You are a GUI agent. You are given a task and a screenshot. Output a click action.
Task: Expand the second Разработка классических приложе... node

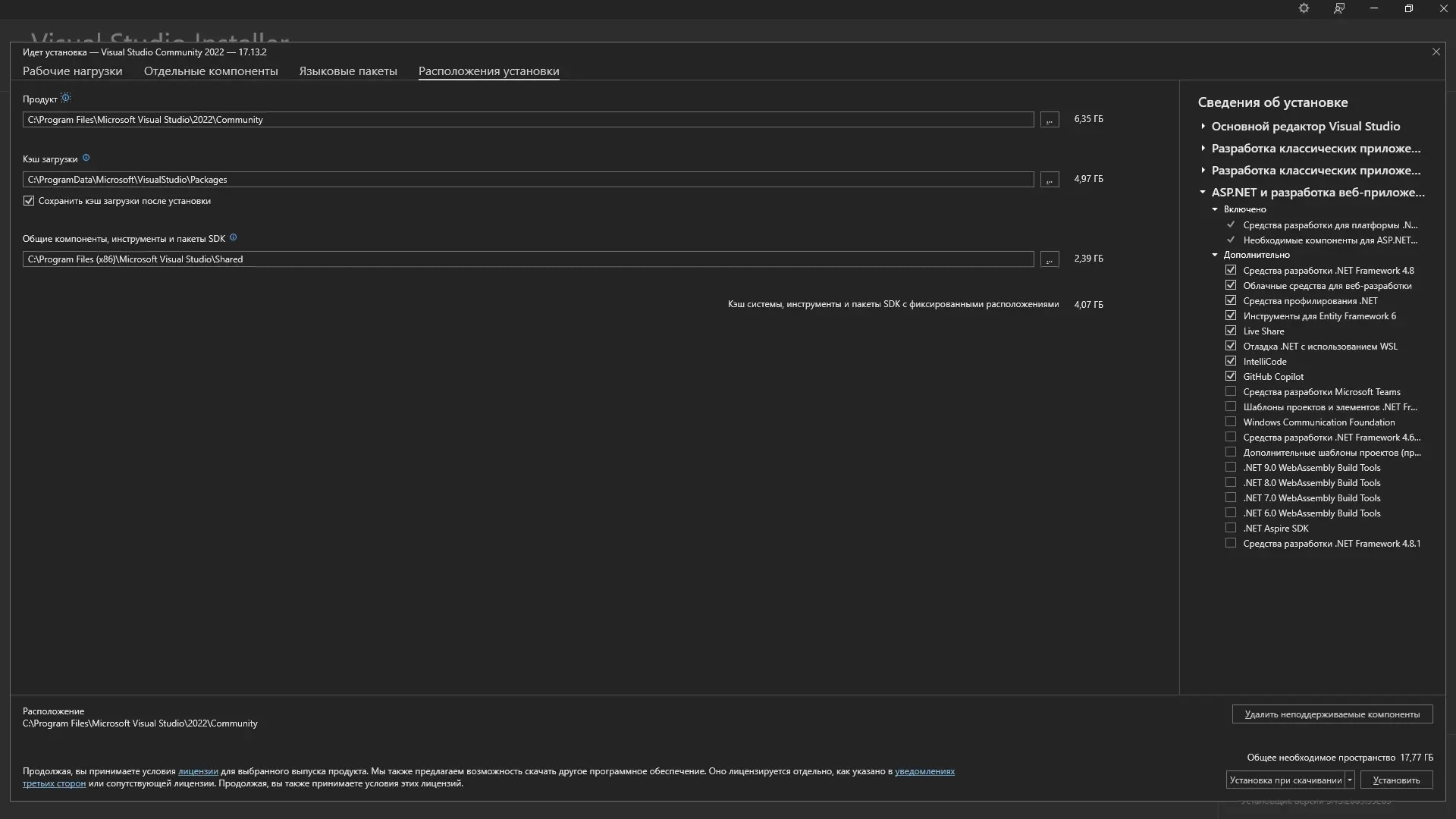(1203, 171)
